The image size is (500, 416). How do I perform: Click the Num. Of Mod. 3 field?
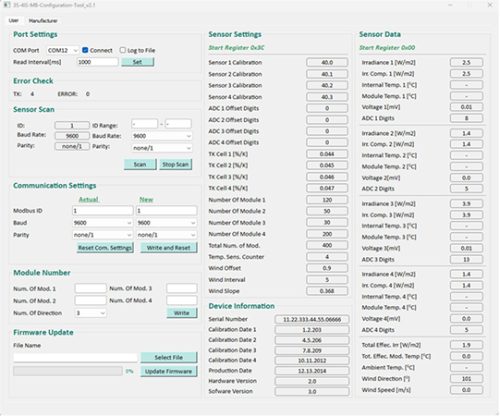[x=182, y=288]
